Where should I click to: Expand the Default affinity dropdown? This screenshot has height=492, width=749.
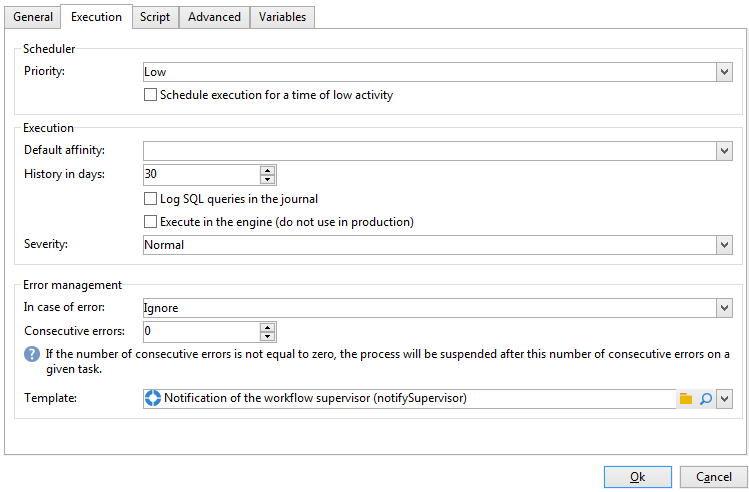tap(724, 151)
